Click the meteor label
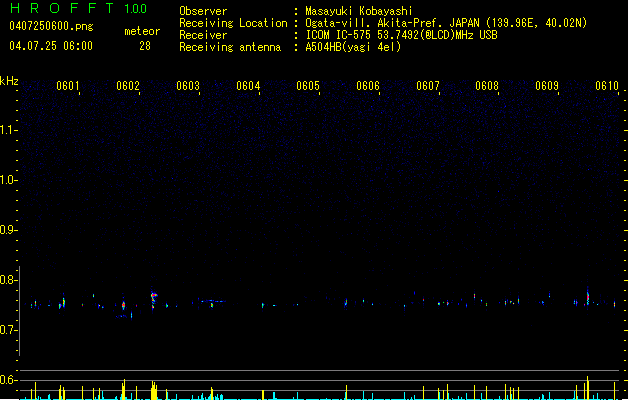Screen dimensions: 629x400 click(x=142, y=31)
